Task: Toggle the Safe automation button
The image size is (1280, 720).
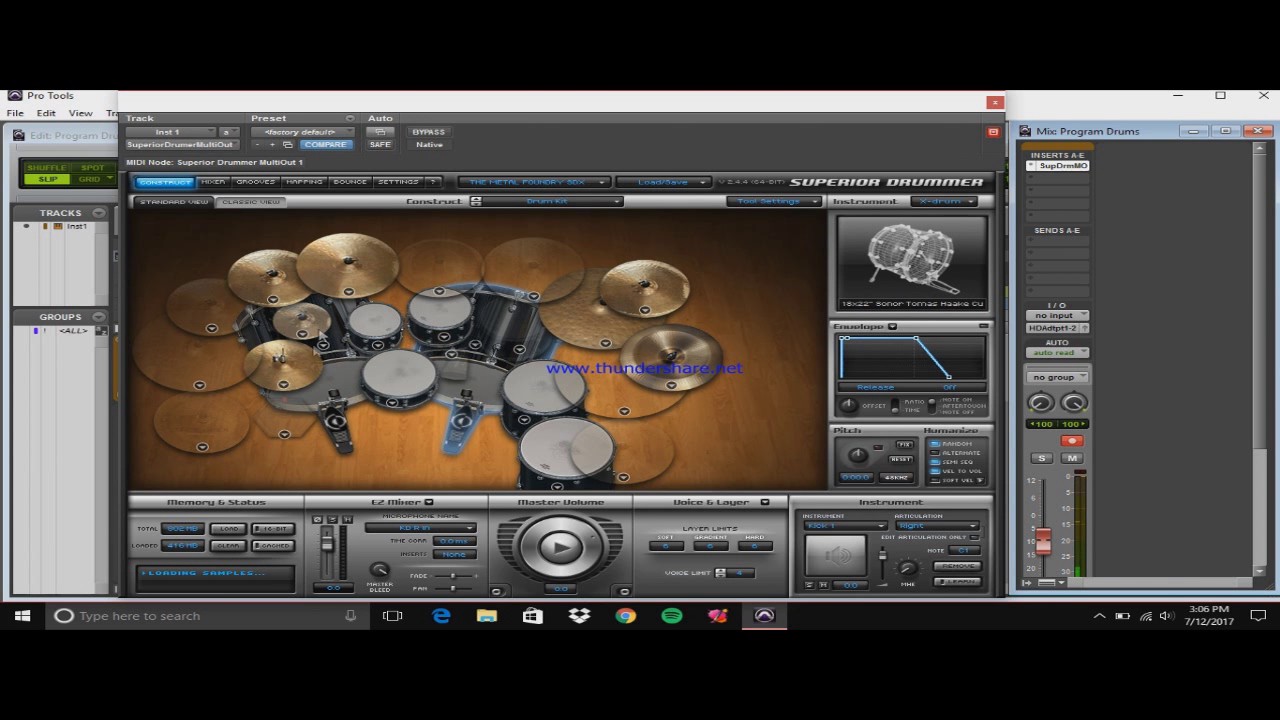Action: (x=380, y=144)
